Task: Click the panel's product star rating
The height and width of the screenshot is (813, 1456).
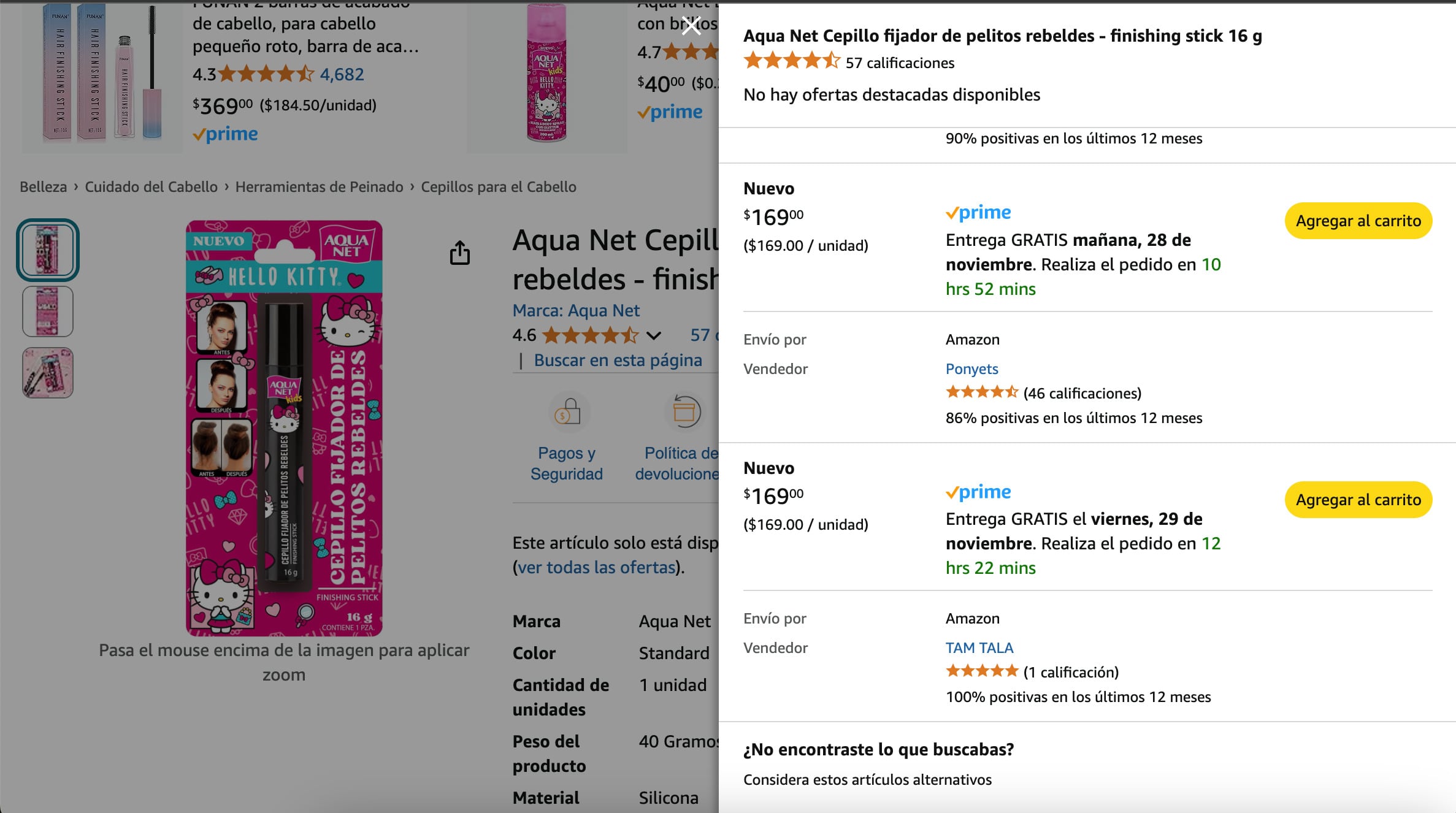Action: click(x=791, y=62)
